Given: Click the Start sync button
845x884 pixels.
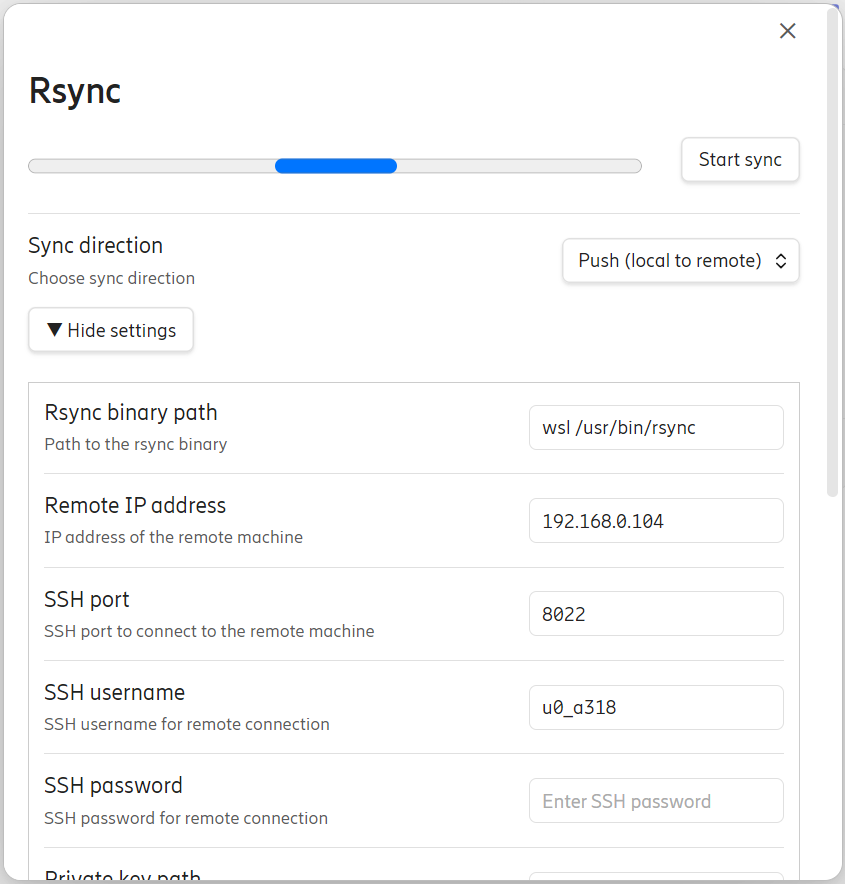Looking at the screenshot, I should coord(740,160).
